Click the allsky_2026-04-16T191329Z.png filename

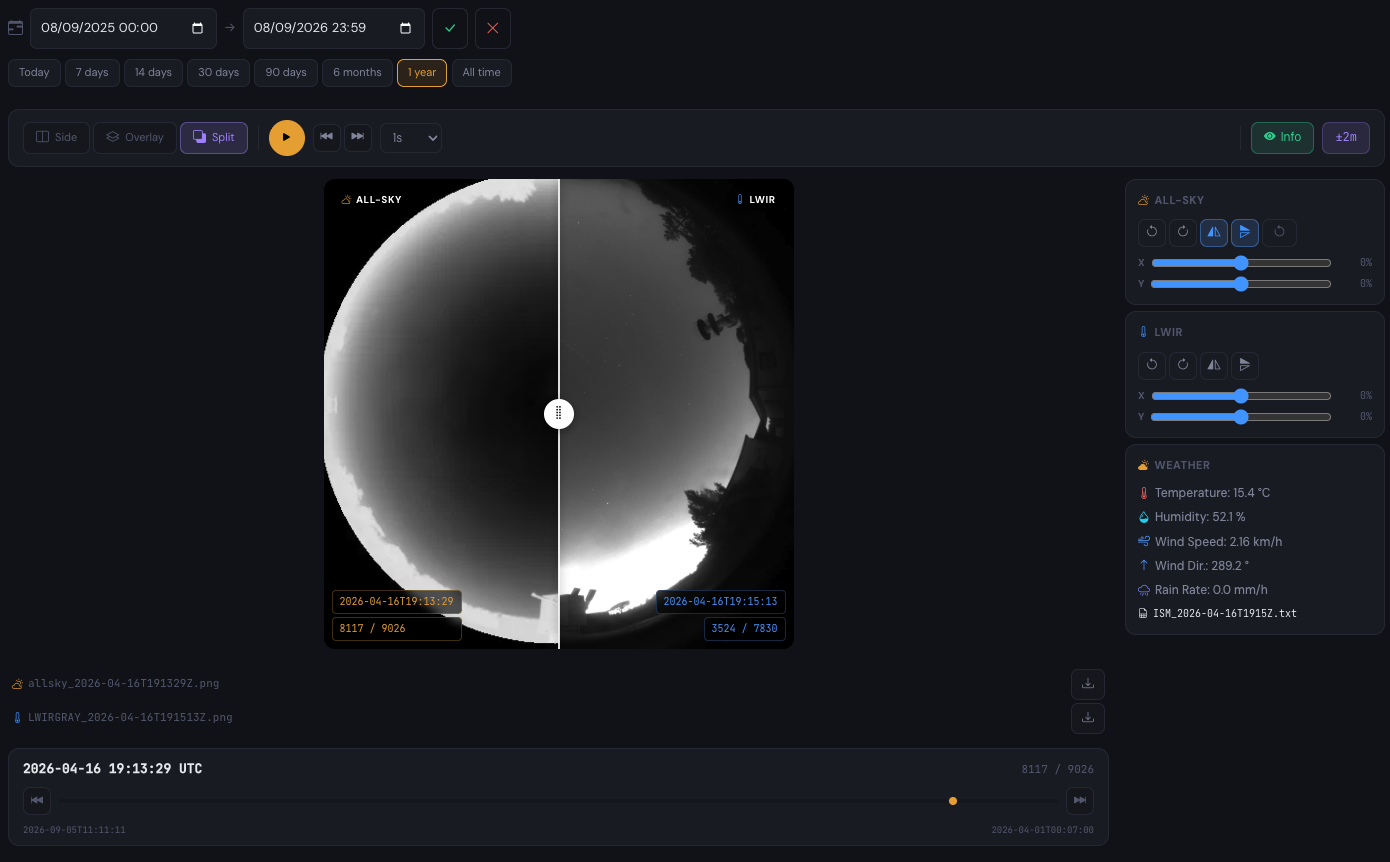click(x=123, y=684)
